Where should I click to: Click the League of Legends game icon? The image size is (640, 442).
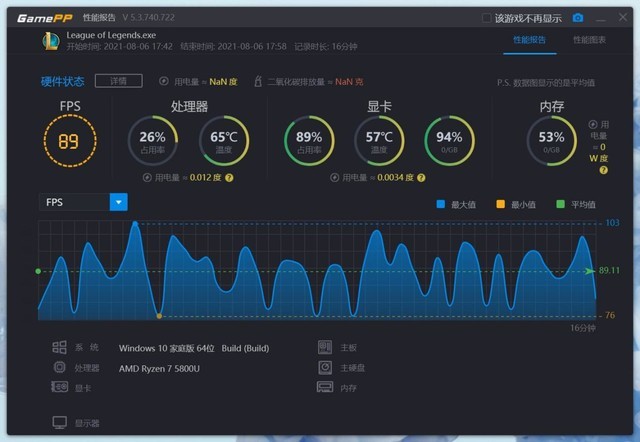click(x=50, y=41)
